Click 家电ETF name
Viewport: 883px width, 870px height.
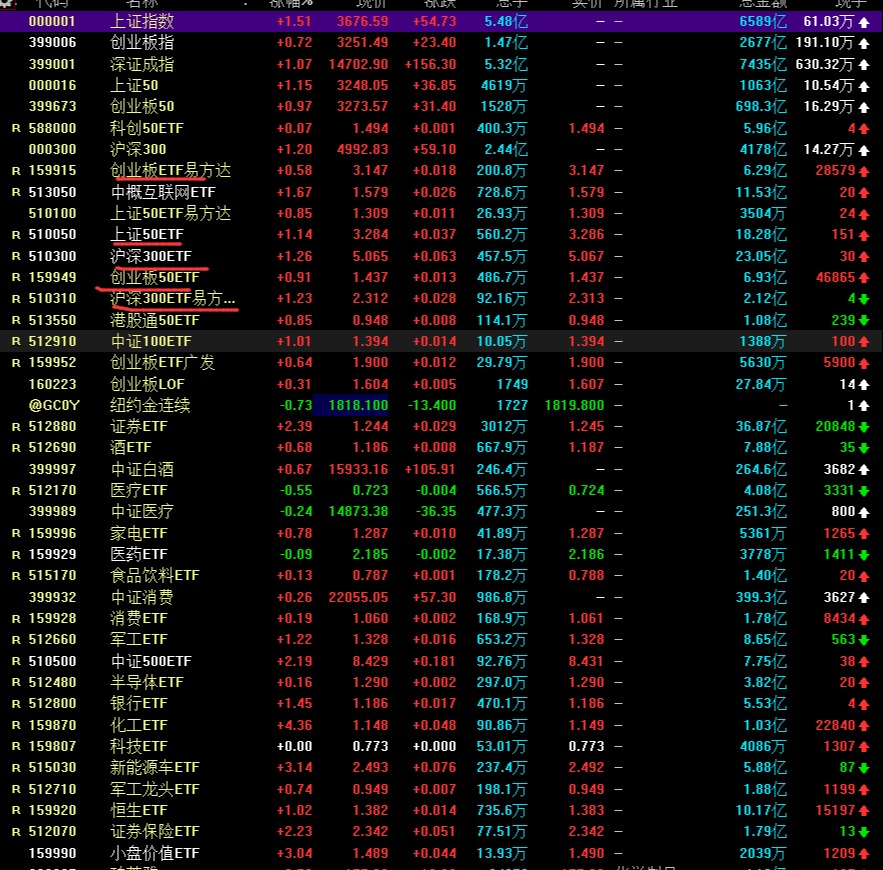(x=139, y=533)
